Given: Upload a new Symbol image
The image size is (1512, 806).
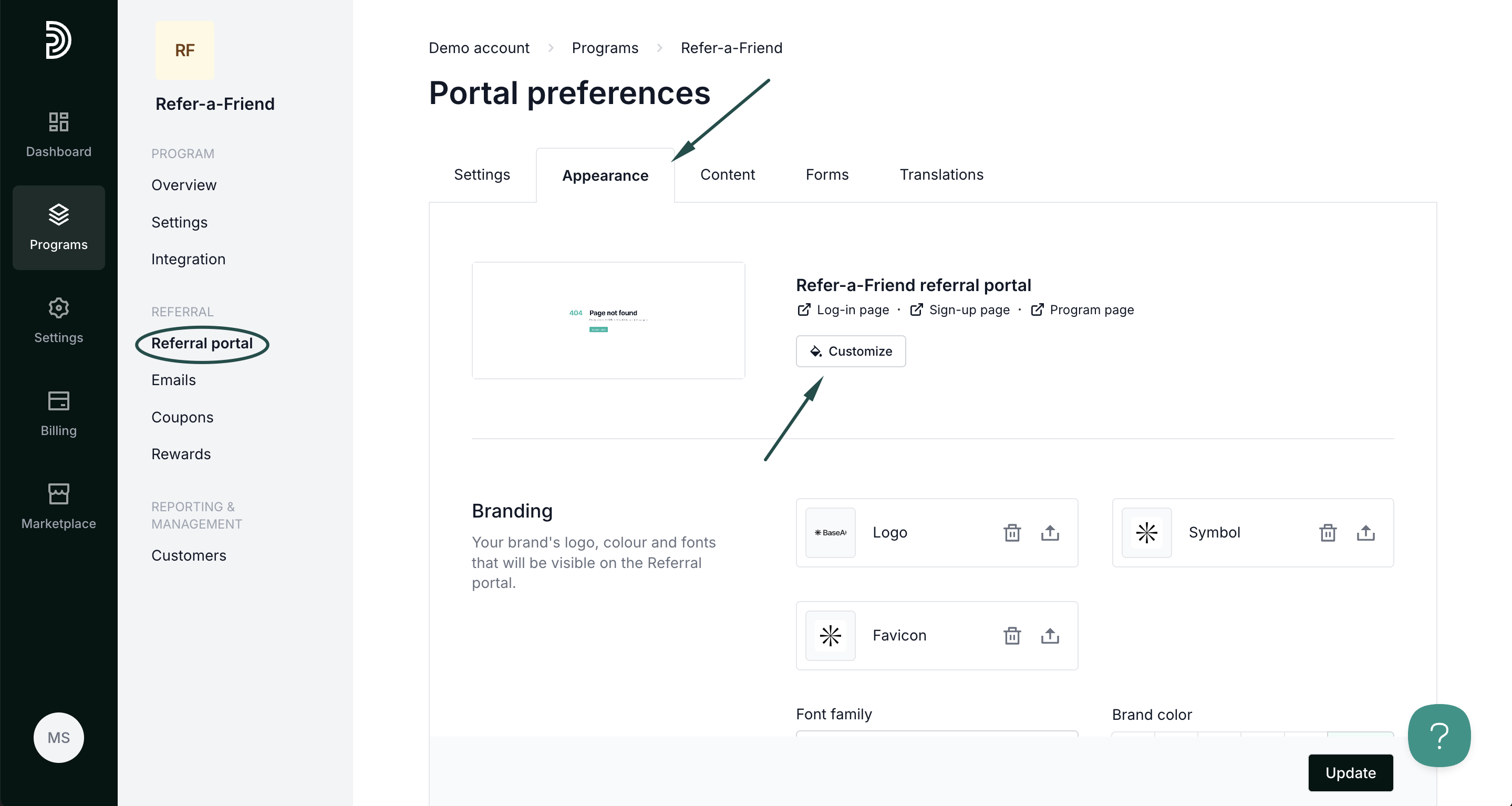Looking at the screenshot, I should [1366, 532].
